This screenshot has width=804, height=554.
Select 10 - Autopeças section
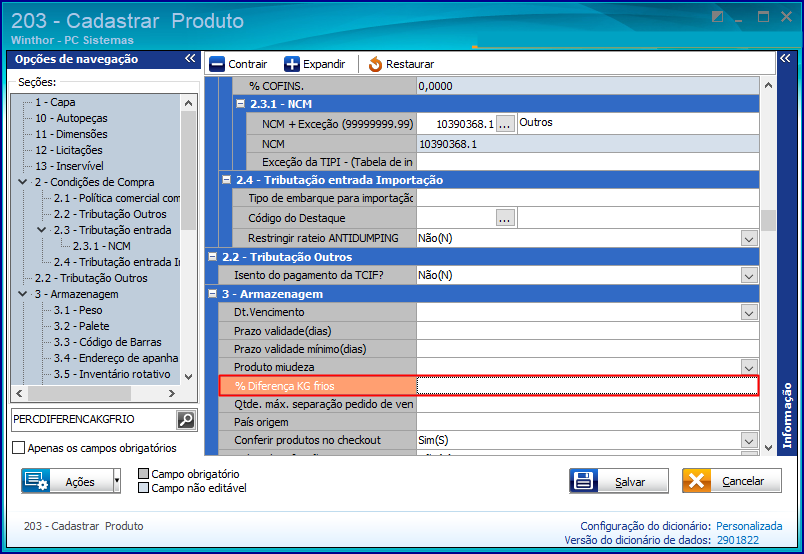point(71,118)
